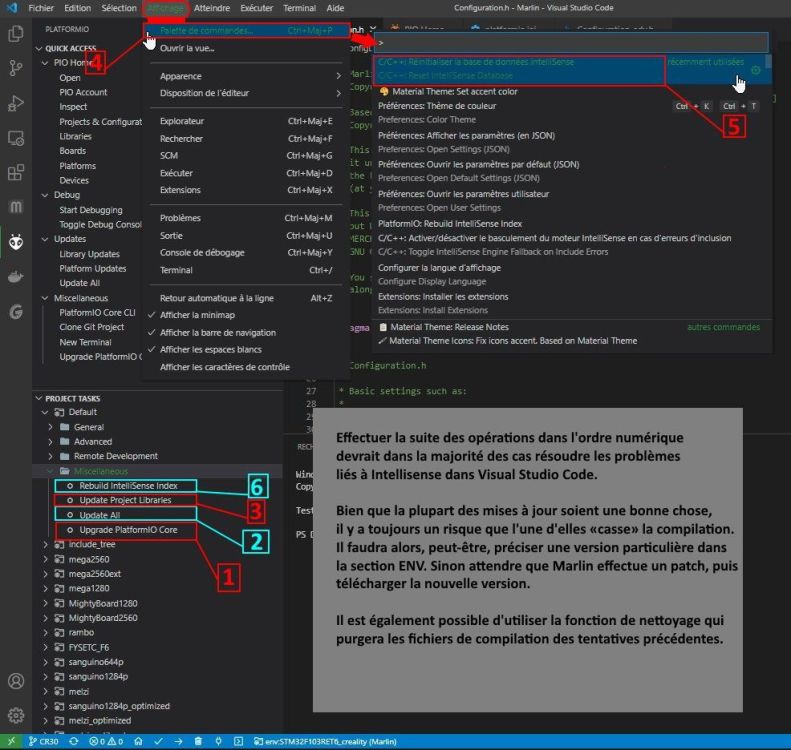Image resolution: width=791 pixels, height=750 pixels.
Task: Open the Marlin Auto Build 'm' icon
Action: point(16,207)
